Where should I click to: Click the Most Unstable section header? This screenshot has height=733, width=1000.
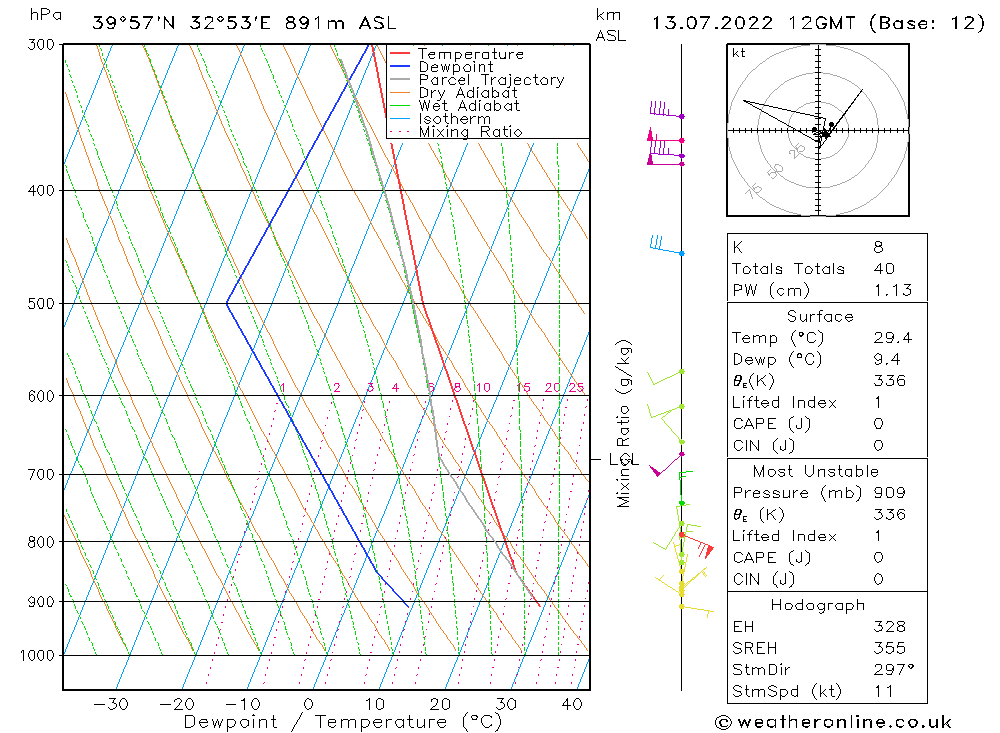point(816,471)
